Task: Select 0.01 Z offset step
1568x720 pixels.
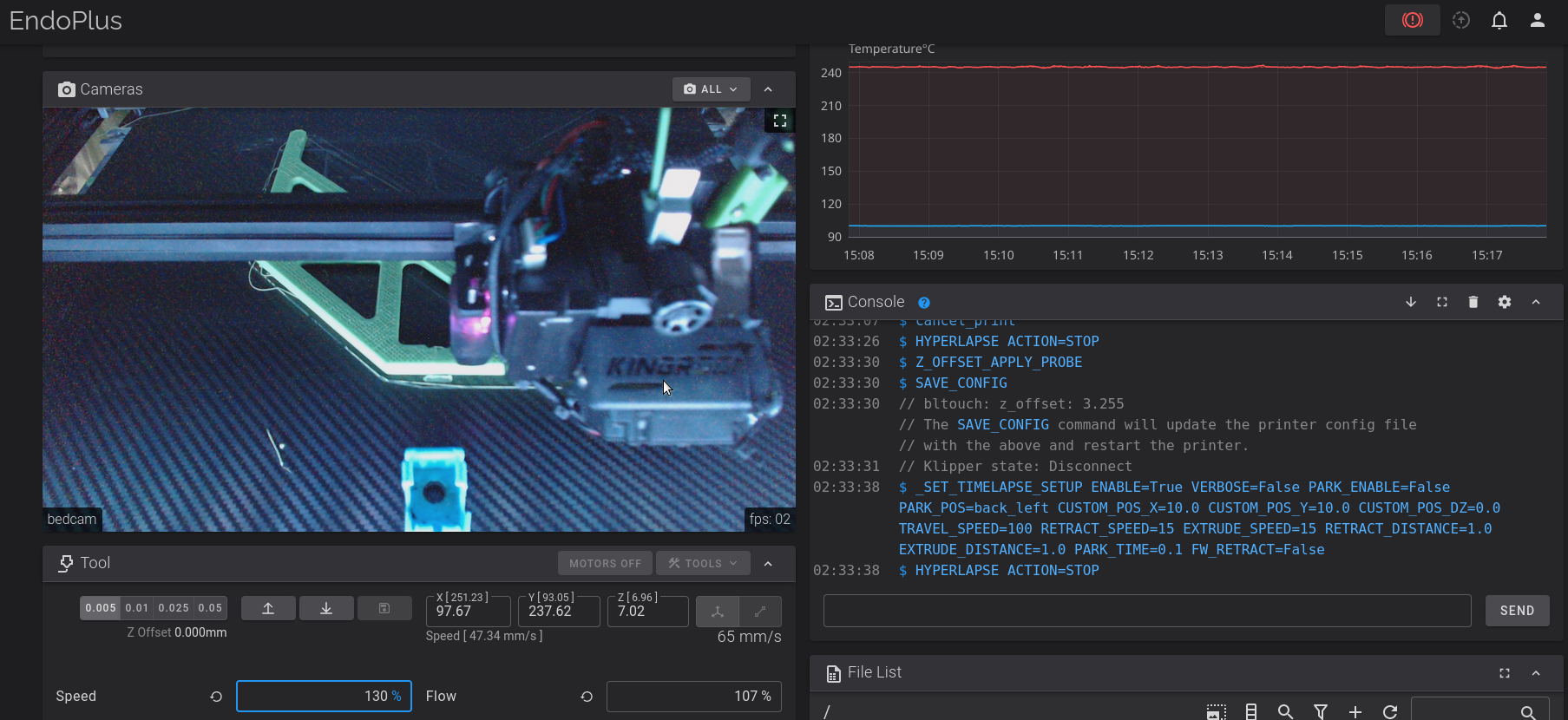Action: coord(137,608)
